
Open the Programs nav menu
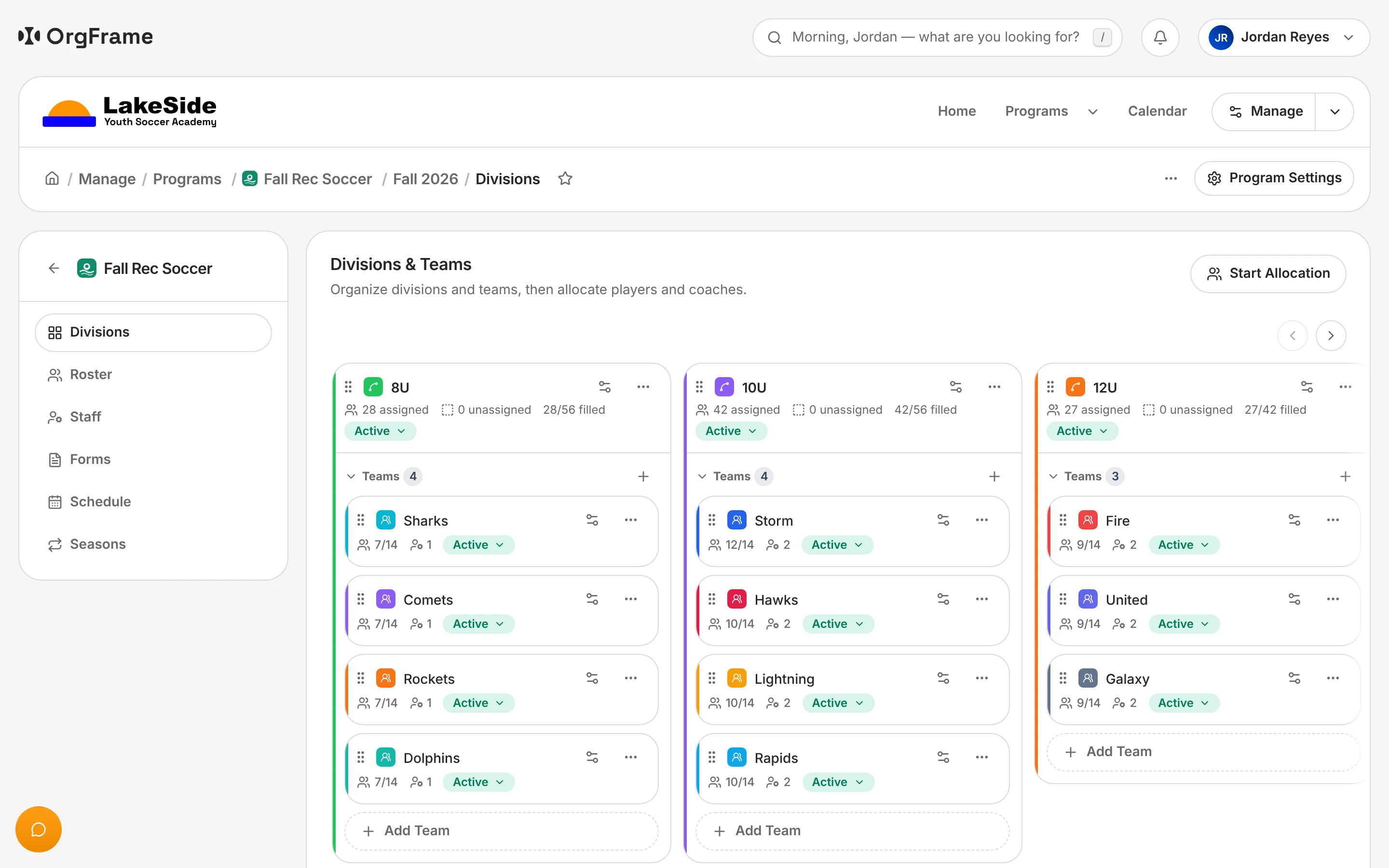click(x=1051, y=111)
